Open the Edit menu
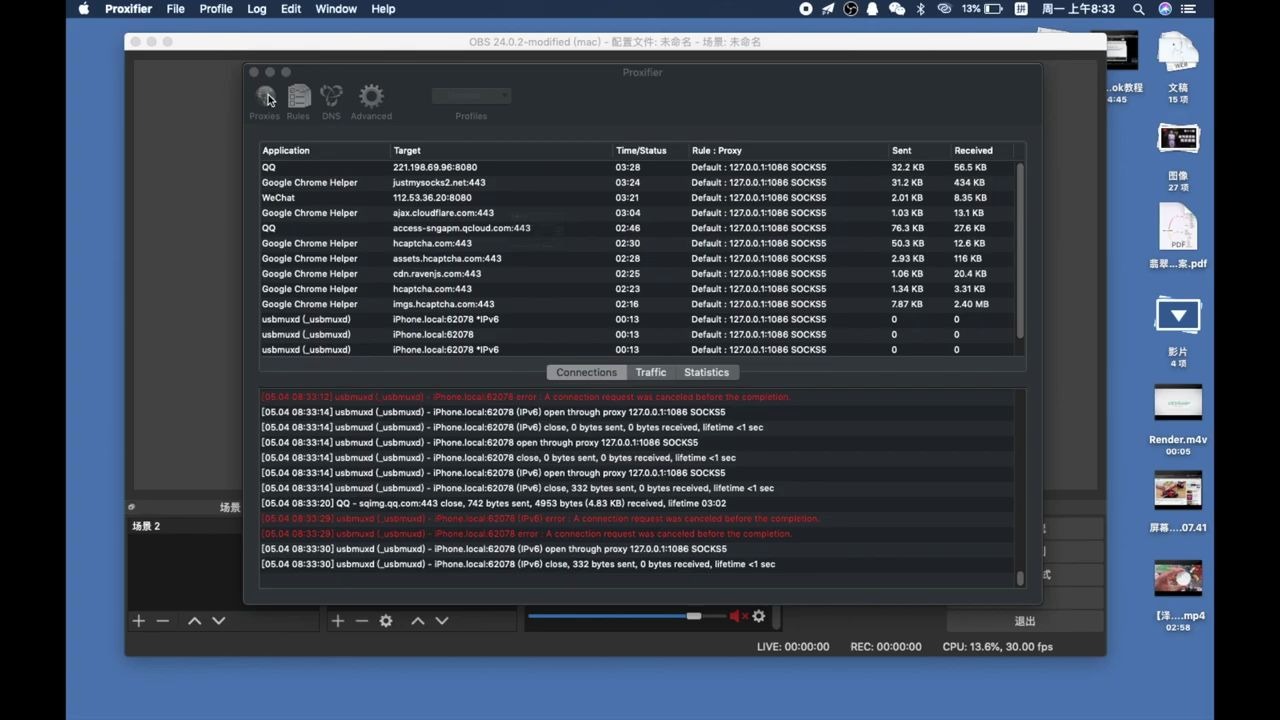 [x=291, y=9]
